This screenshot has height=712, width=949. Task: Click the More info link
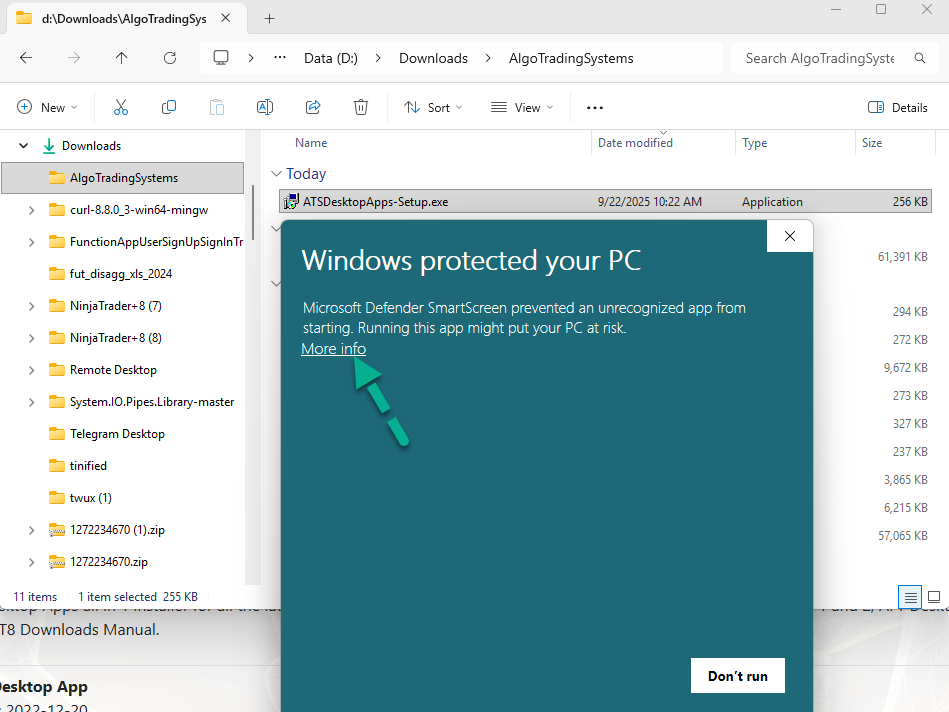point(333,349)
